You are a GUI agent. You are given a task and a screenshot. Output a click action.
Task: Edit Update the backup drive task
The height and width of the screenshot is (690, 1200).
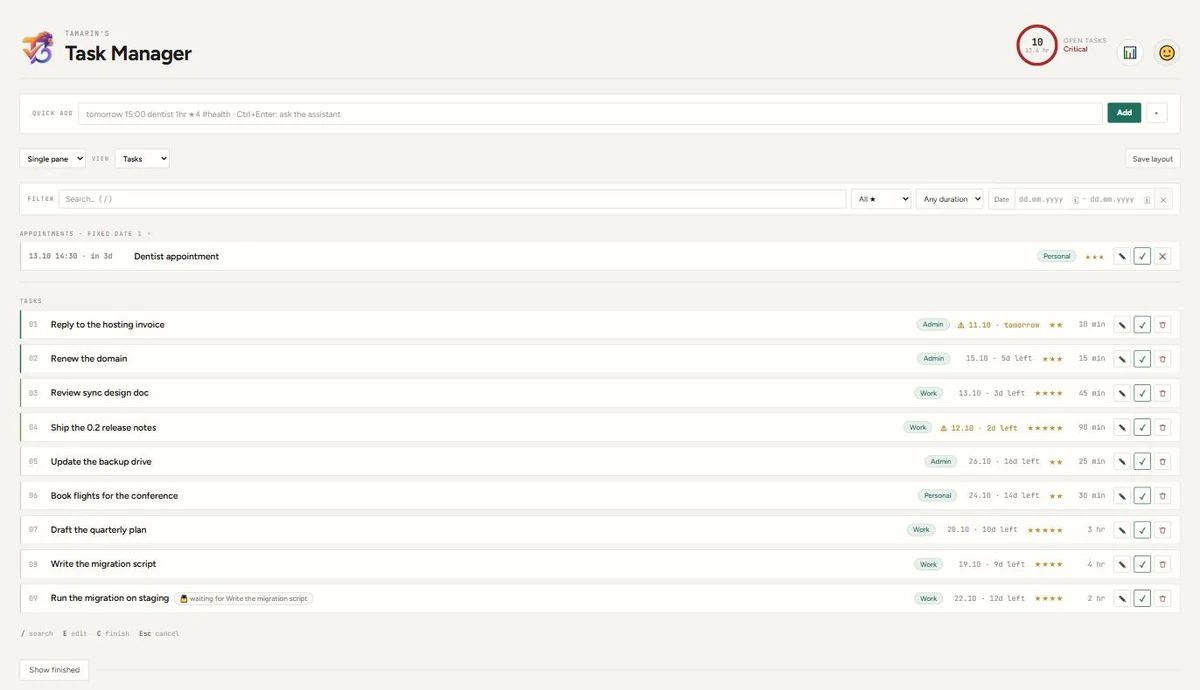pos(1122,462)
